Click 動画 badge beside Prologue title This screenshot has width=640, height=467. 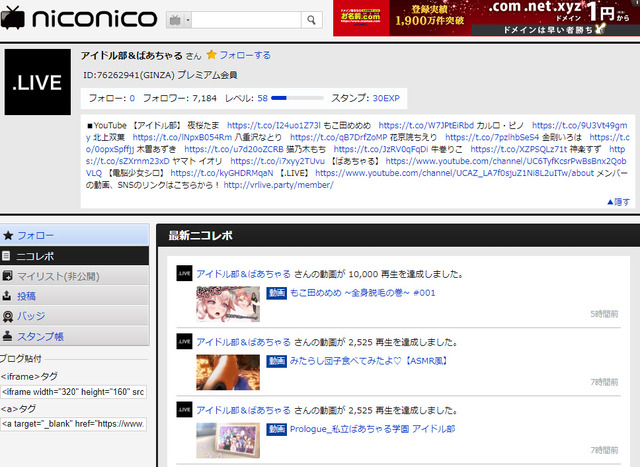tap(276, 429)
